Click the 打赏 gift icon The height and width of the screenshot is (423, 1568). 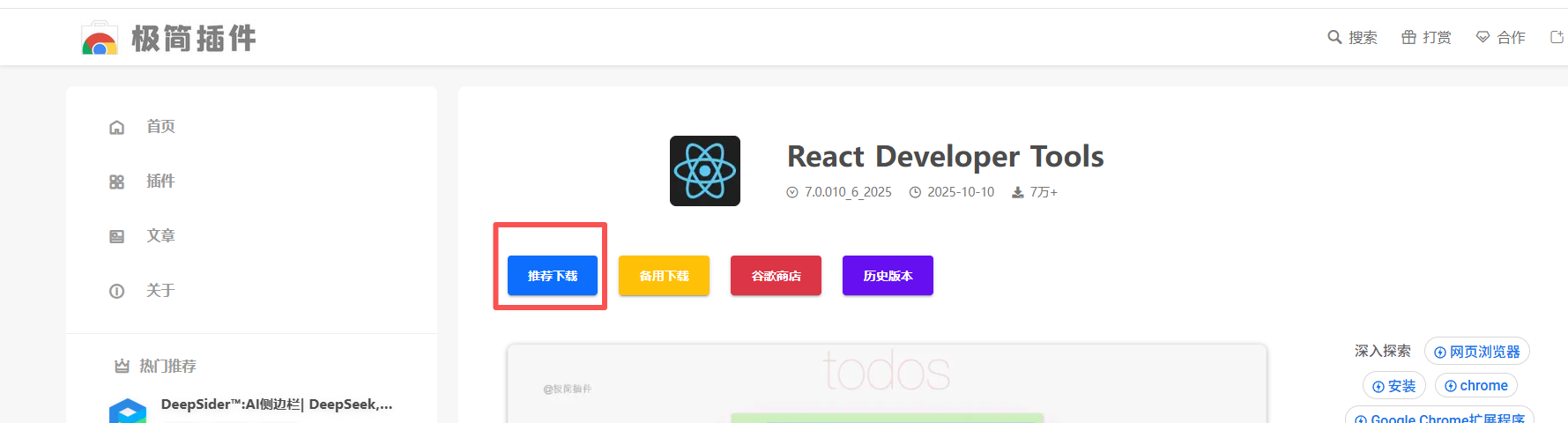[1408, 37]
